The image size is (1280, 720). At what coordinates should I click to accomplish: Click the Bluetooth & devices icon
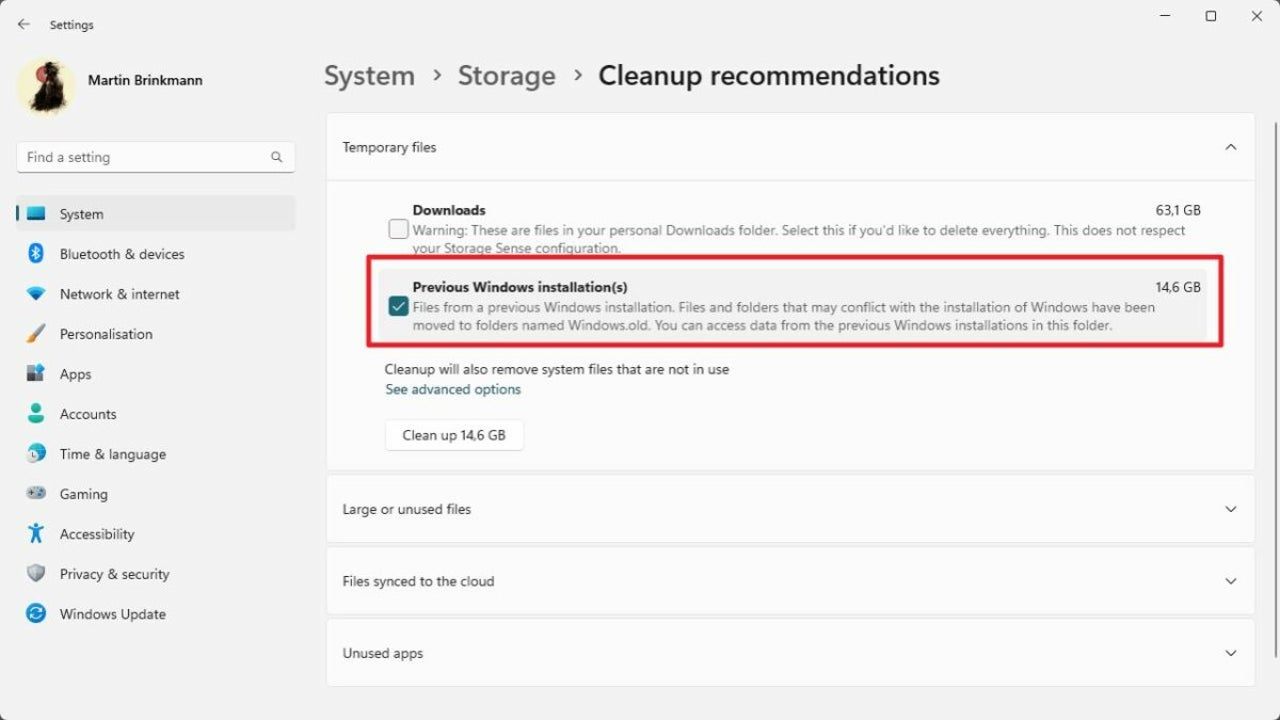36,254
